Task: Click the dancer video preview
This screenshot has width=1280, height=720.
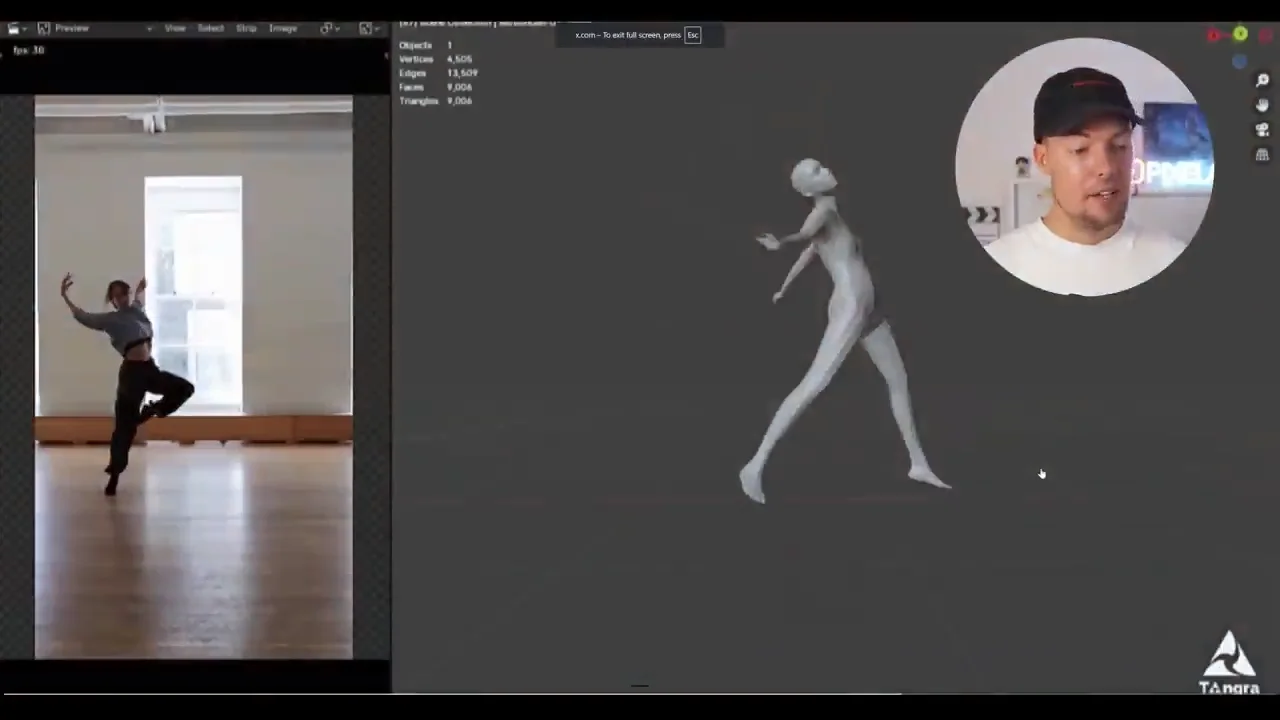Action: (x=193, y=377)
